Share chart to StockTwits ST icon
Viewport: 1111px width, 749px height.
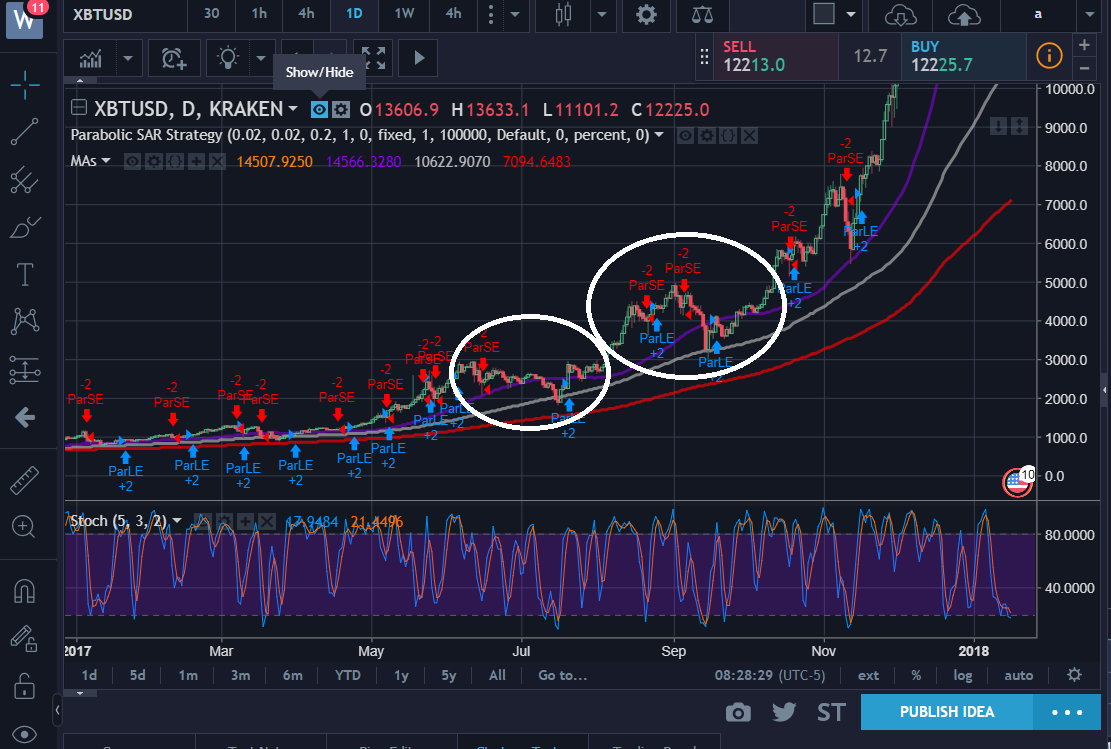pyautogui.click(x=830, y=712)
